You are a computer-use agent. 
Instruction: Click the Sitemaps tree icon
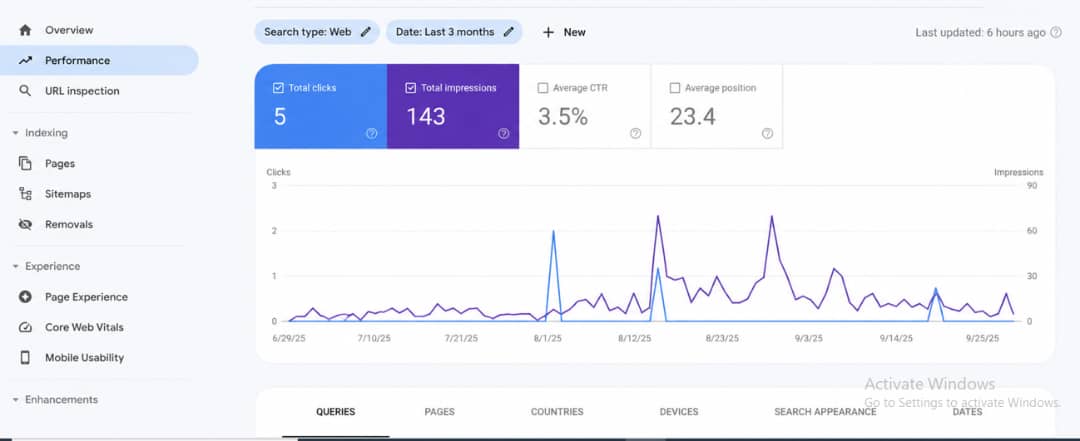coord(25,194)
